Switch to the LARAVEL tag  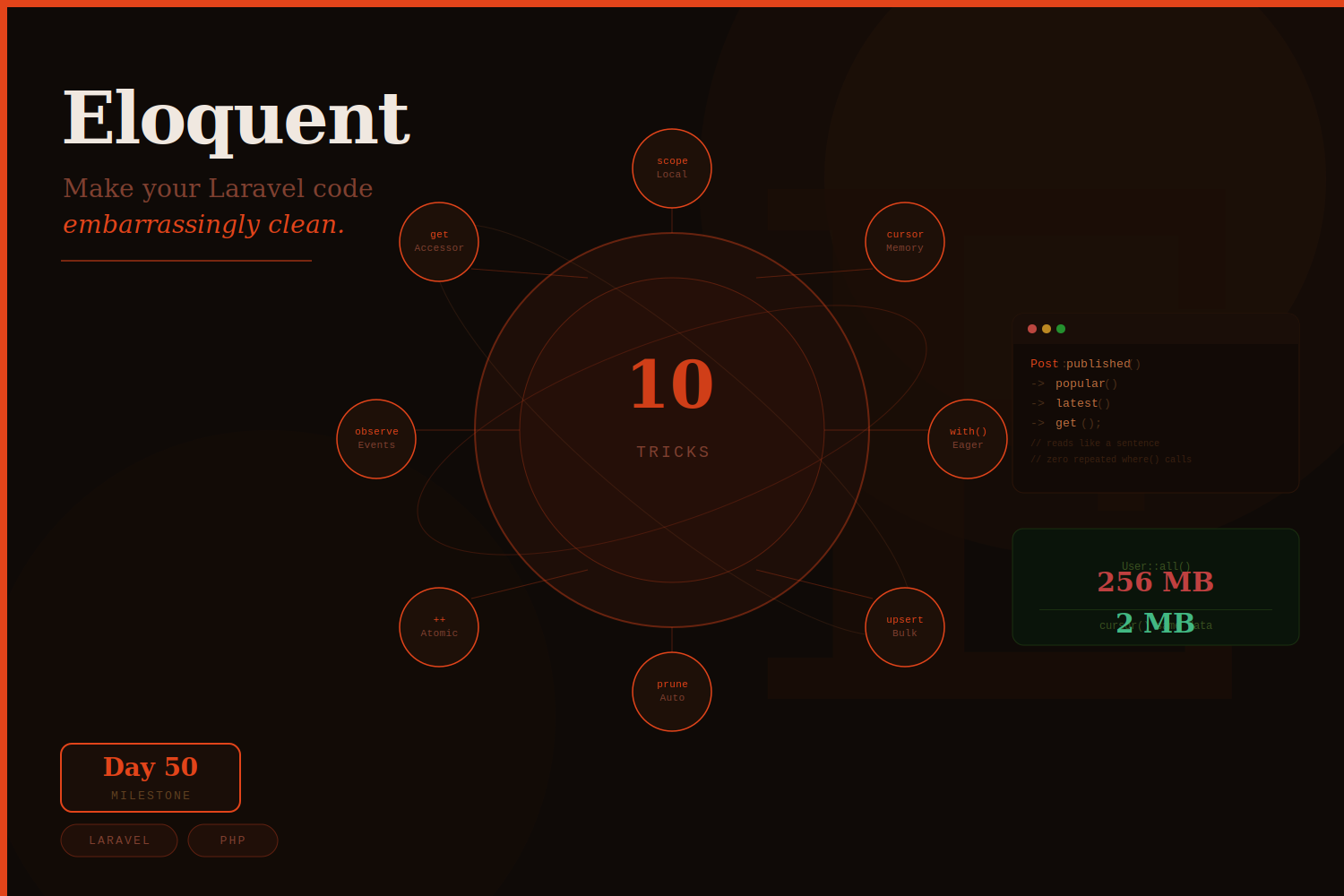click(118, 840)
